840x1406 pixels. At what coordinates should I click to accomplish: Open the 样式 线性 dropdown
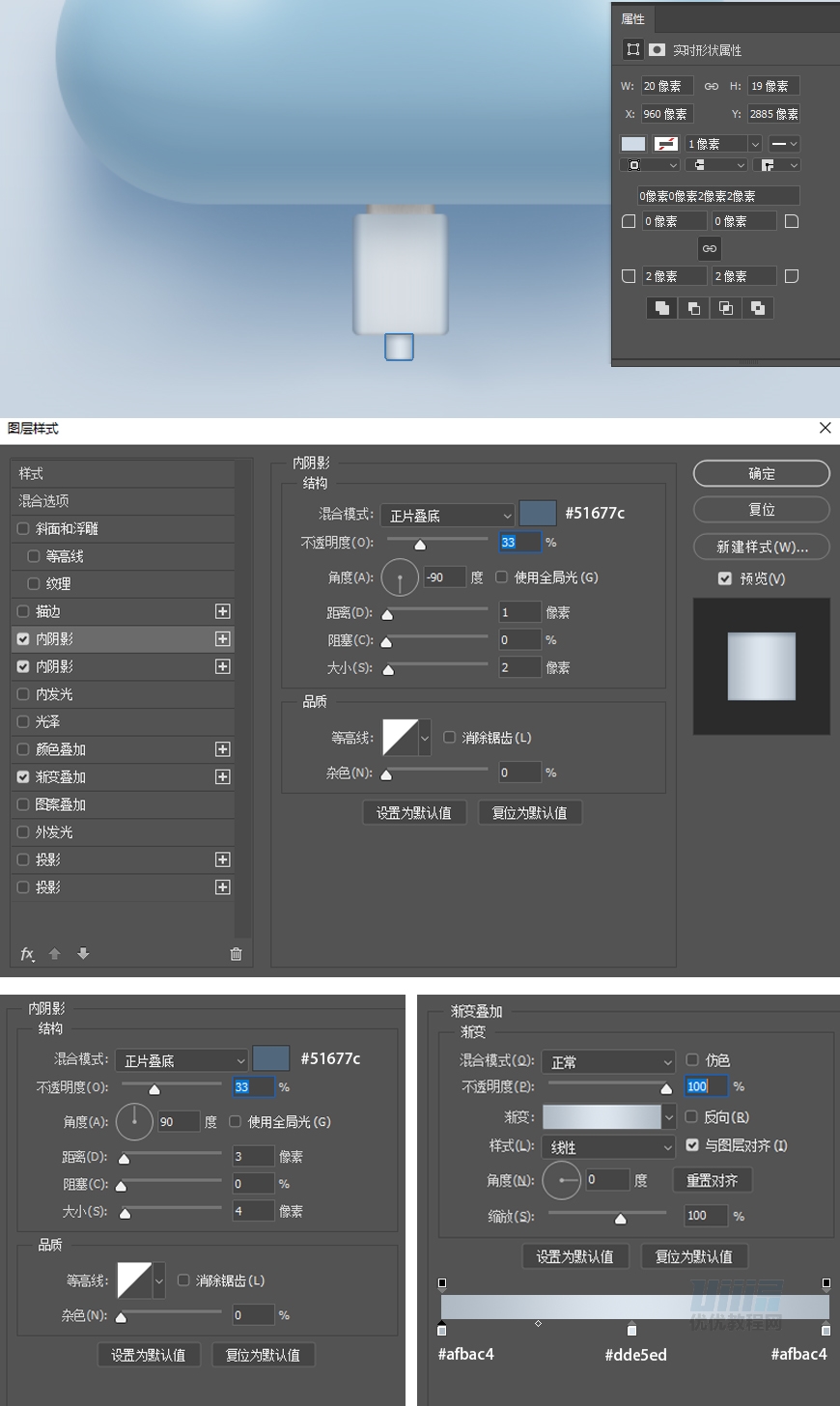608,1147
